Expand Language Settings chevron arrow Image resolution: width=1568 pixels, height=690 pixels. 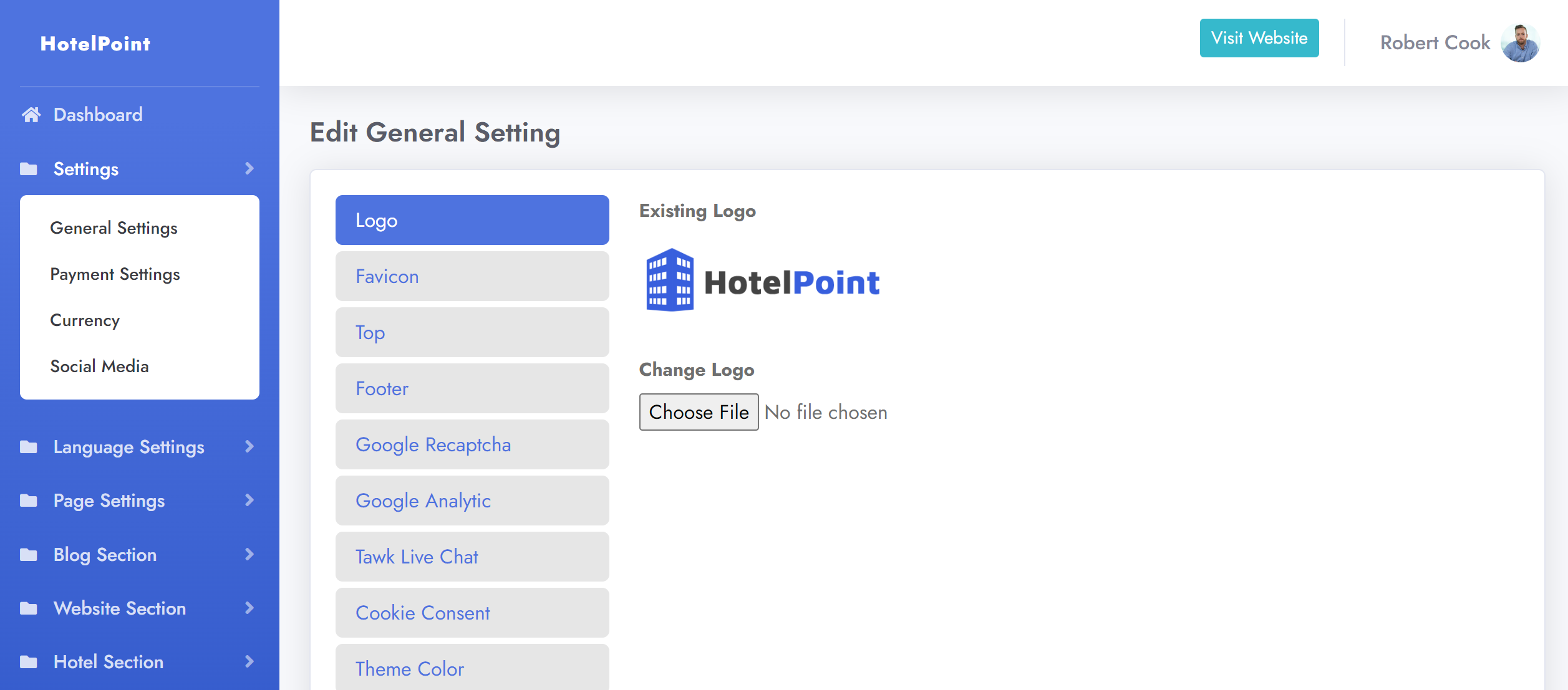249,447
